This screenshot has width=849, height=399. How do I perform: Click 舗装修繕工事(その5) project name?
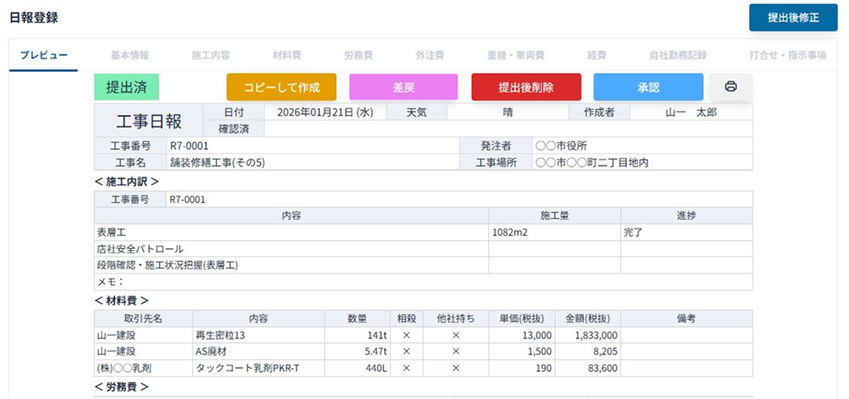click(217, 162)
